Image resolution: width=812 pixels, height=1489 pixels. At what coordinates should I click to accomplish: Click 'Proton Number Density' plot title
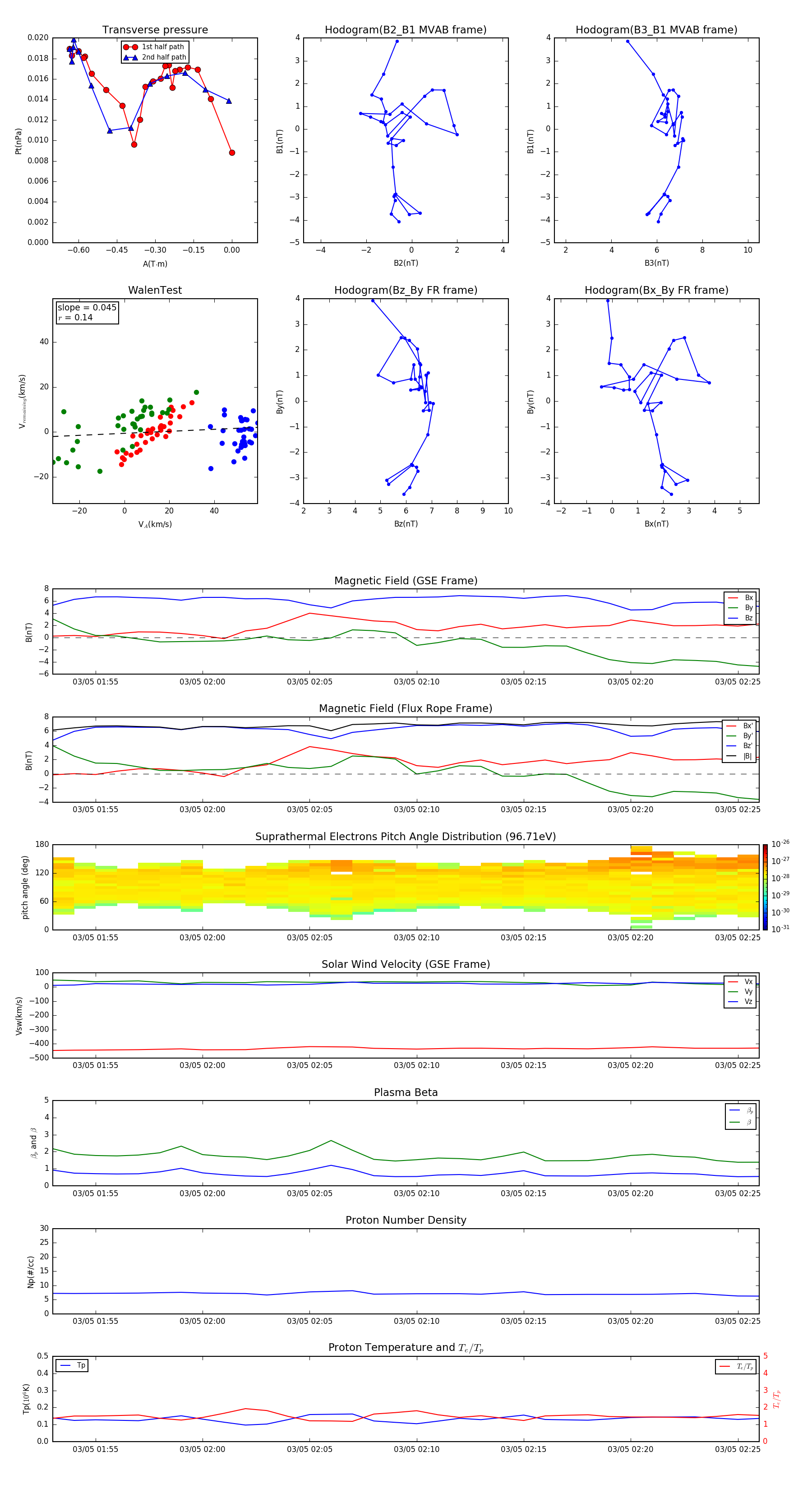click(x=406, y=1220)
